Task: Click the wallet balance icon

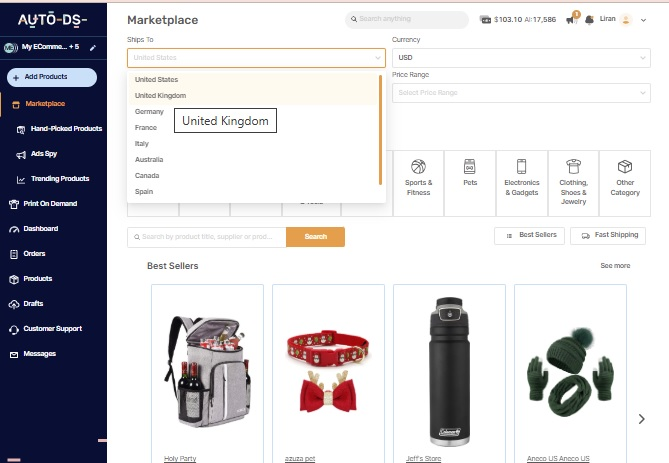Action: pos(485,20)
